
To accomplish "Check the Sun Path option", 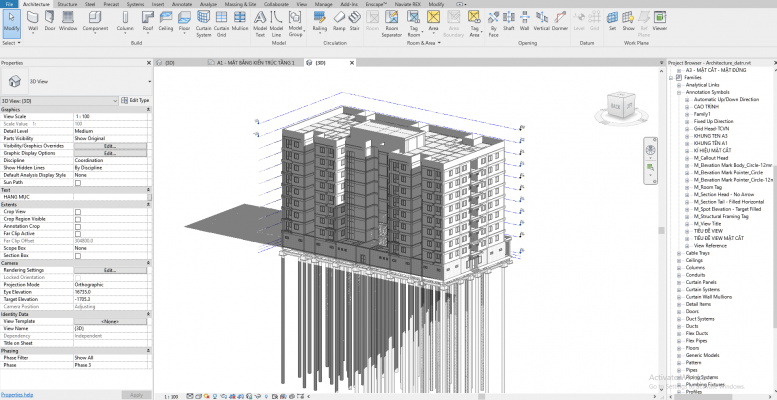I will pyautogui.click(x=78, y=181).
